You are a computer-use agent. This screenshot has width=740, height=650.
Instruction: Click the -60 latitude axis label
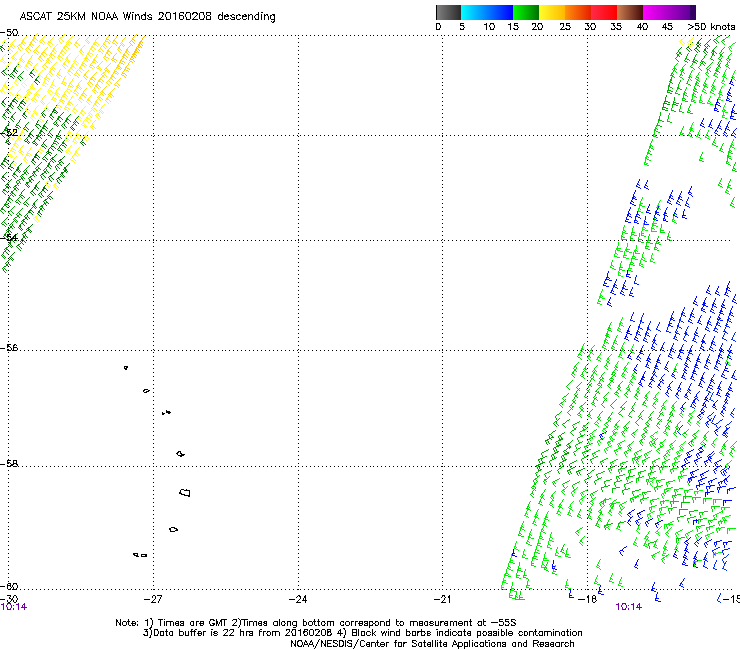coord(9,586)
